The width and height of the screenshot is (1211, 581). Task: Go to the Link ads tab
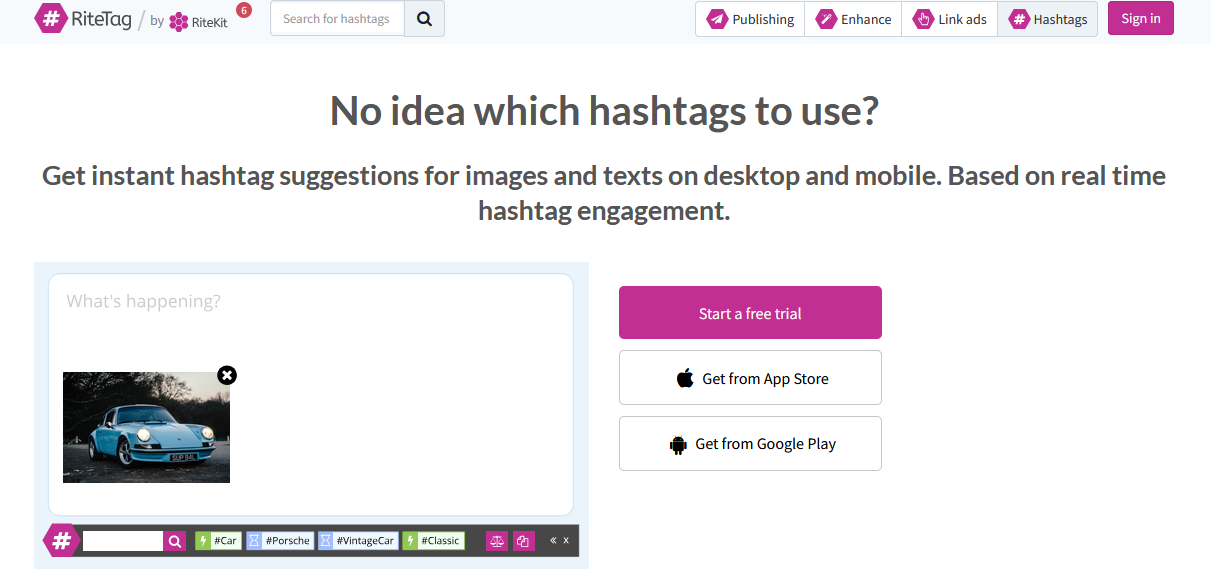point(949,19)
